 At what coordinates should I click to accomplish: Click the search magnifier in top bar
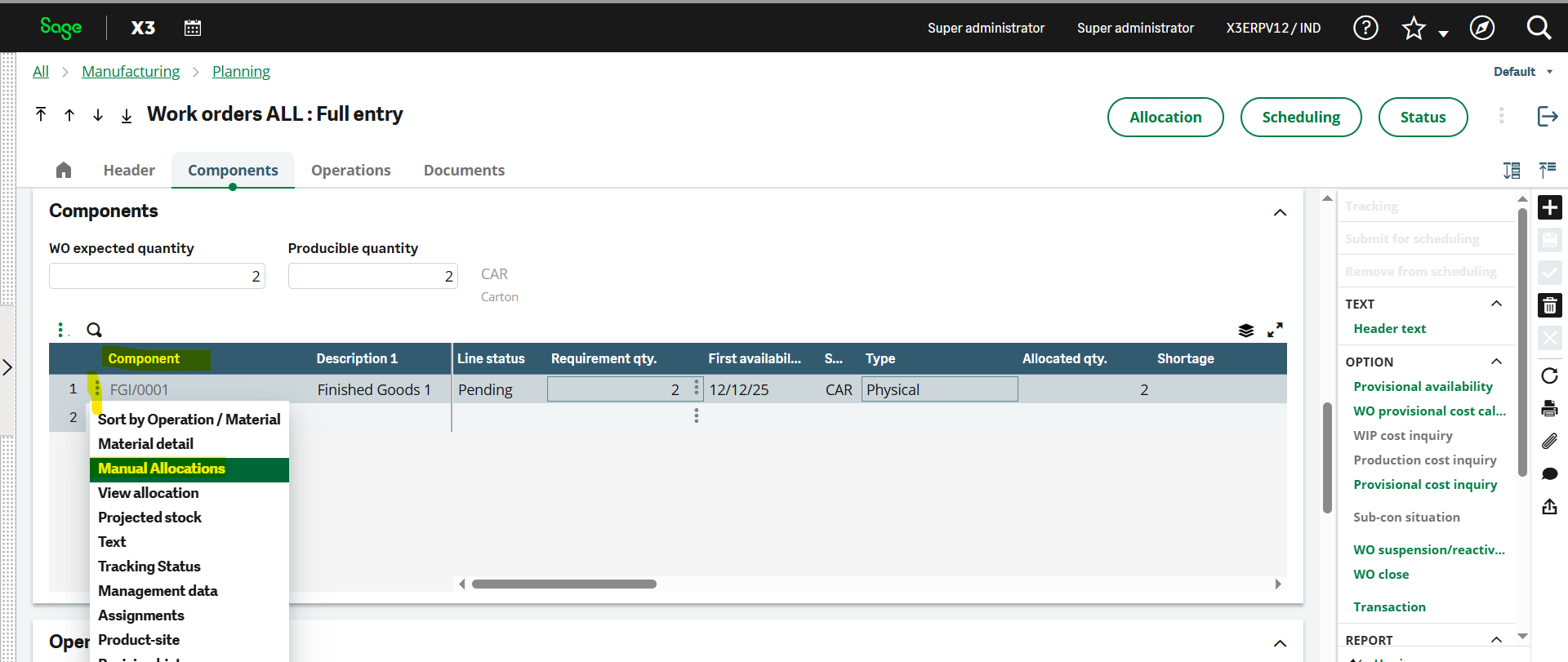click(x=1539, y=28)
